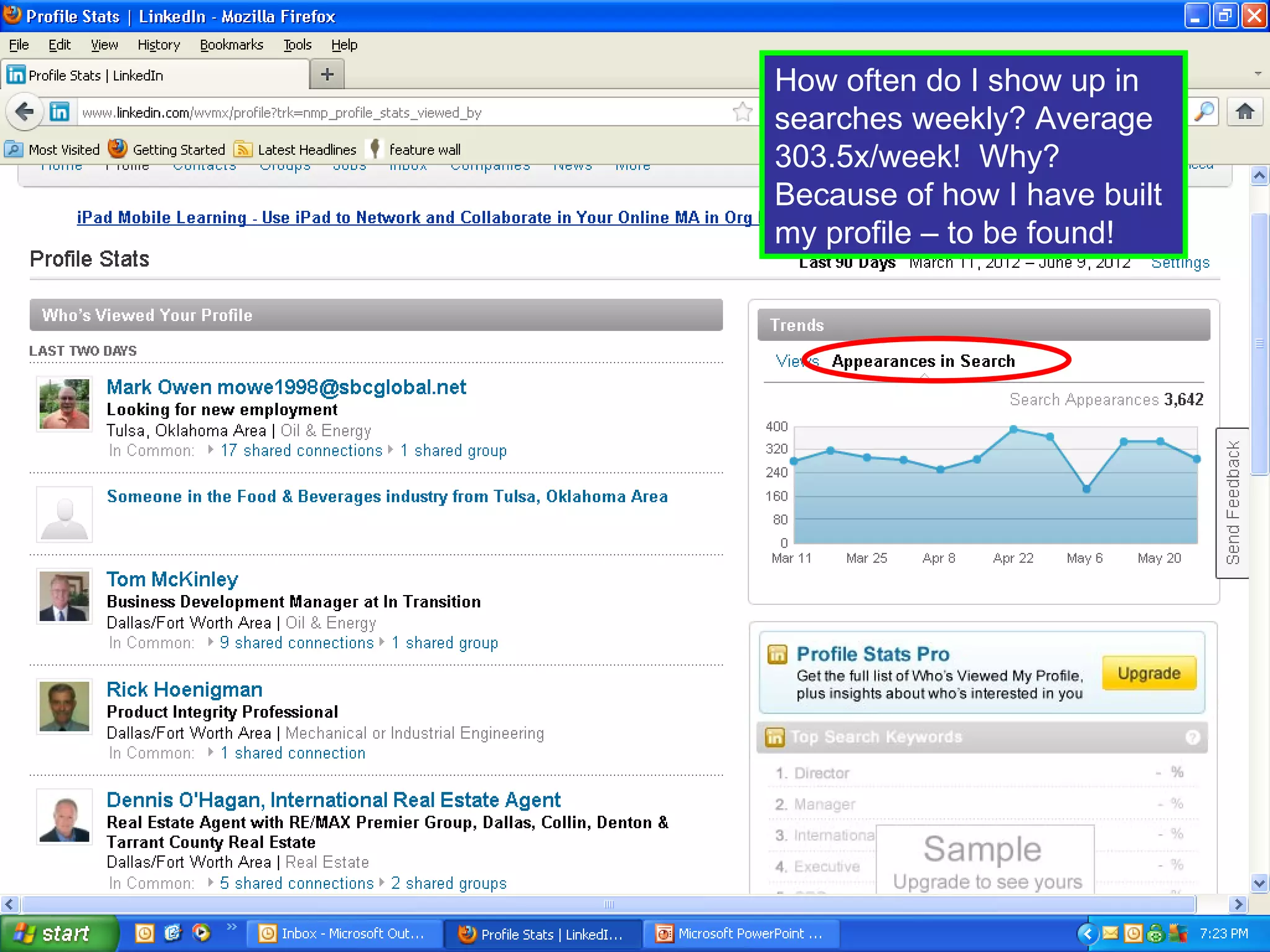Open the feature wall bookmark
The image size is (1270, 952).
(x=415, y=149)
